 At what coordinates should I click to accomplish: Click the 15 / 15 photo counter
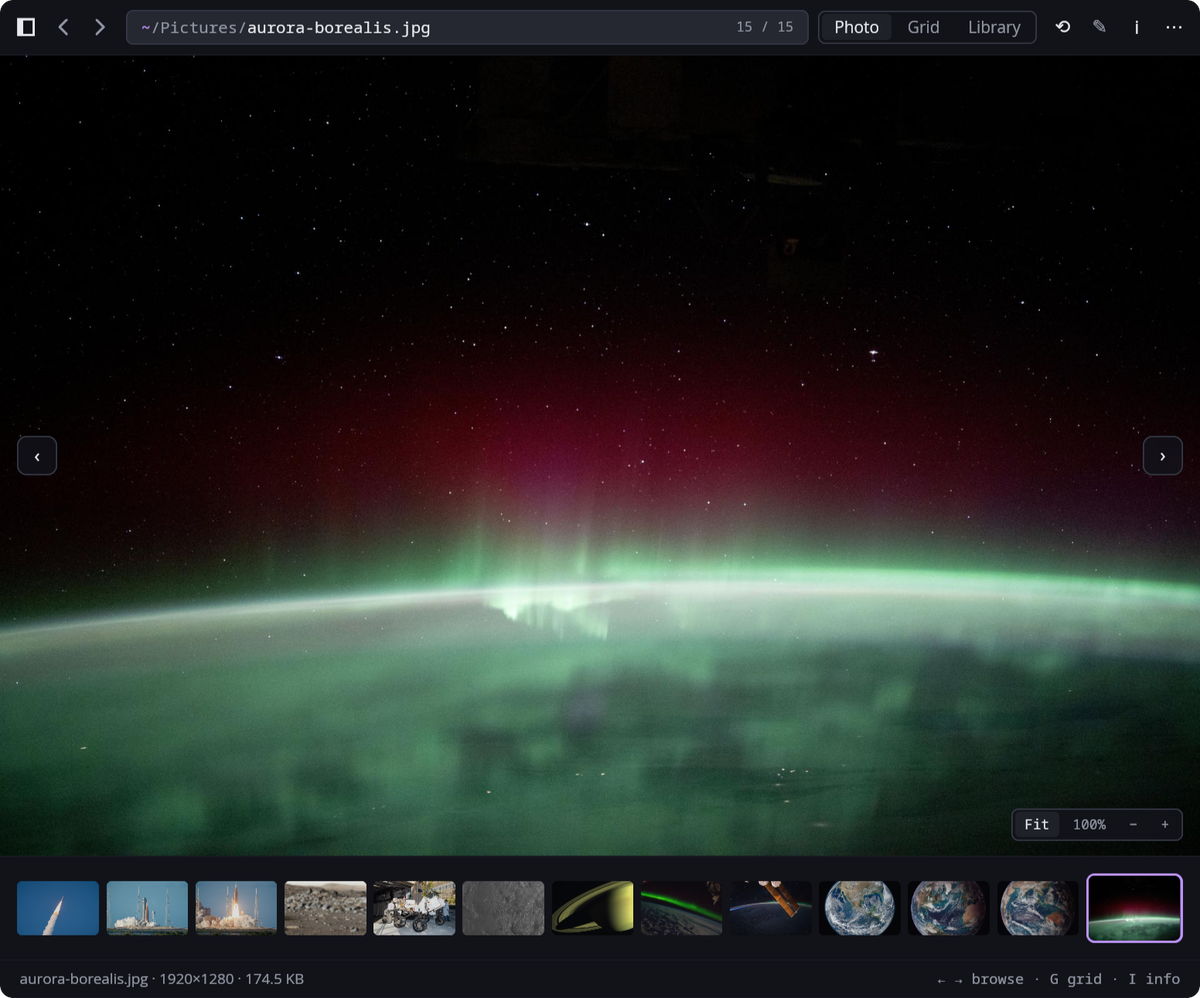765,27
